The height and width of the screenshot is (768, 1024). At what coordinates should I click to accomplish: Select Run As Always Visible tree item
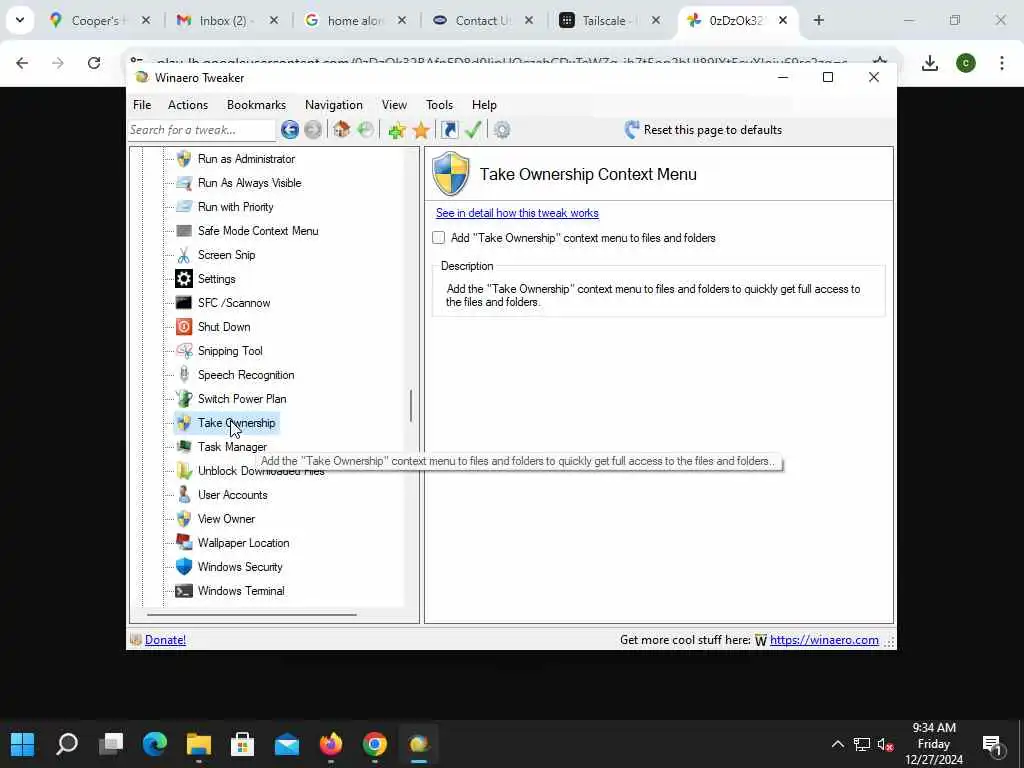(x=249, y=183)
